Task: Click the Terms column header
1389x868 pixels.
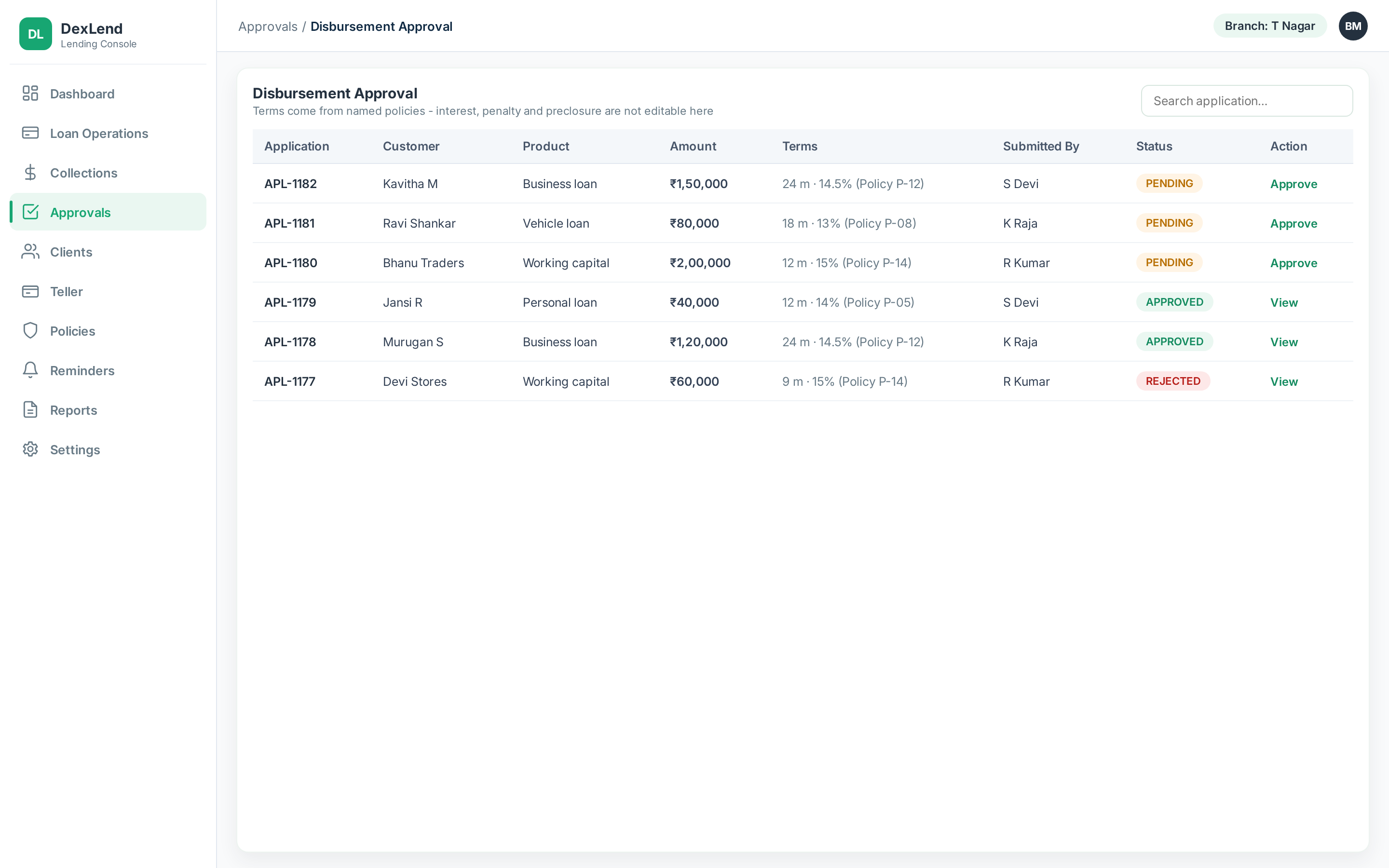Action: (800, 147)
